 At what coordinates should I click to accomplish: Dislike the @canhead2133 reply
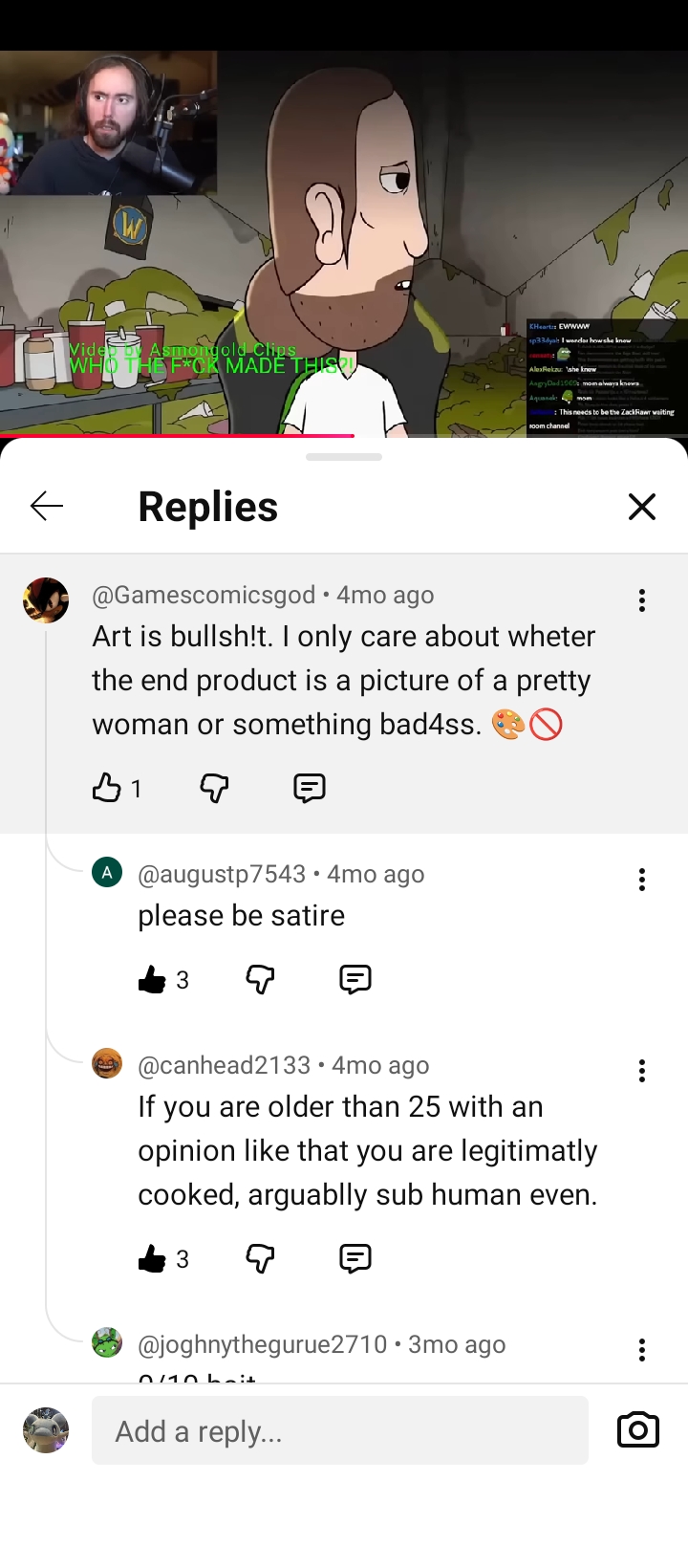coord(260,1258)
